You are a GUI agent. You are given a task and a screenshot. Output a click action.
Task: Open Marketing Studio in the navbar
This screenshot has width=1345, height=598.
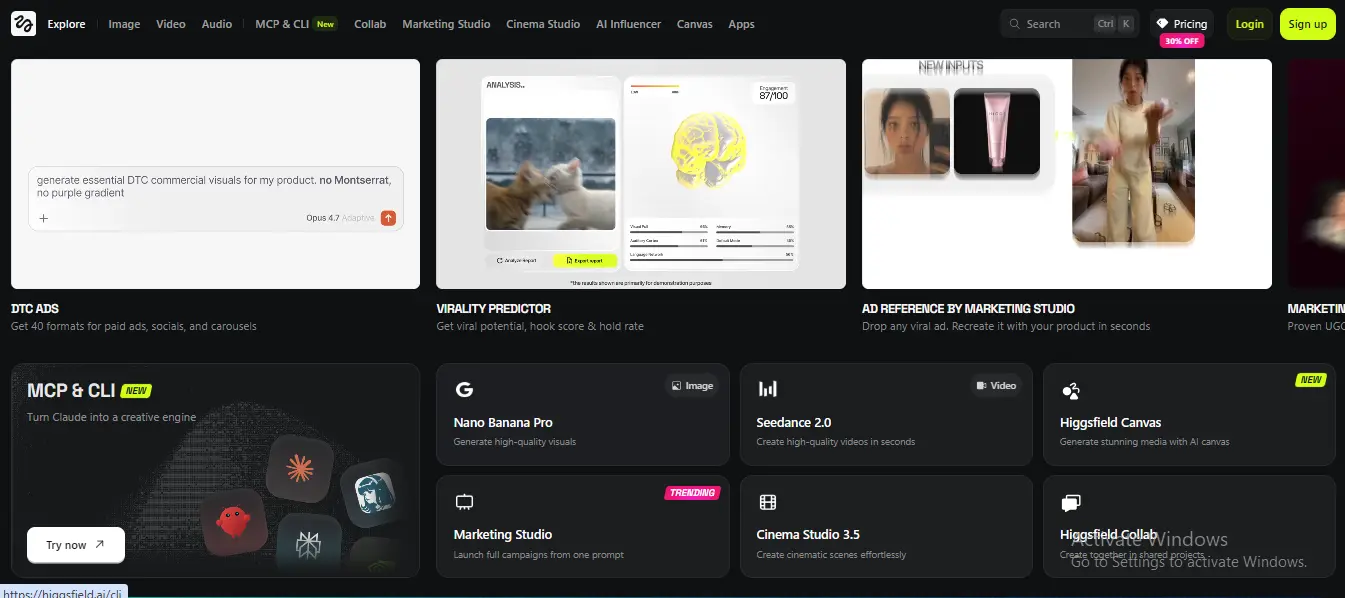coord(446,24)
